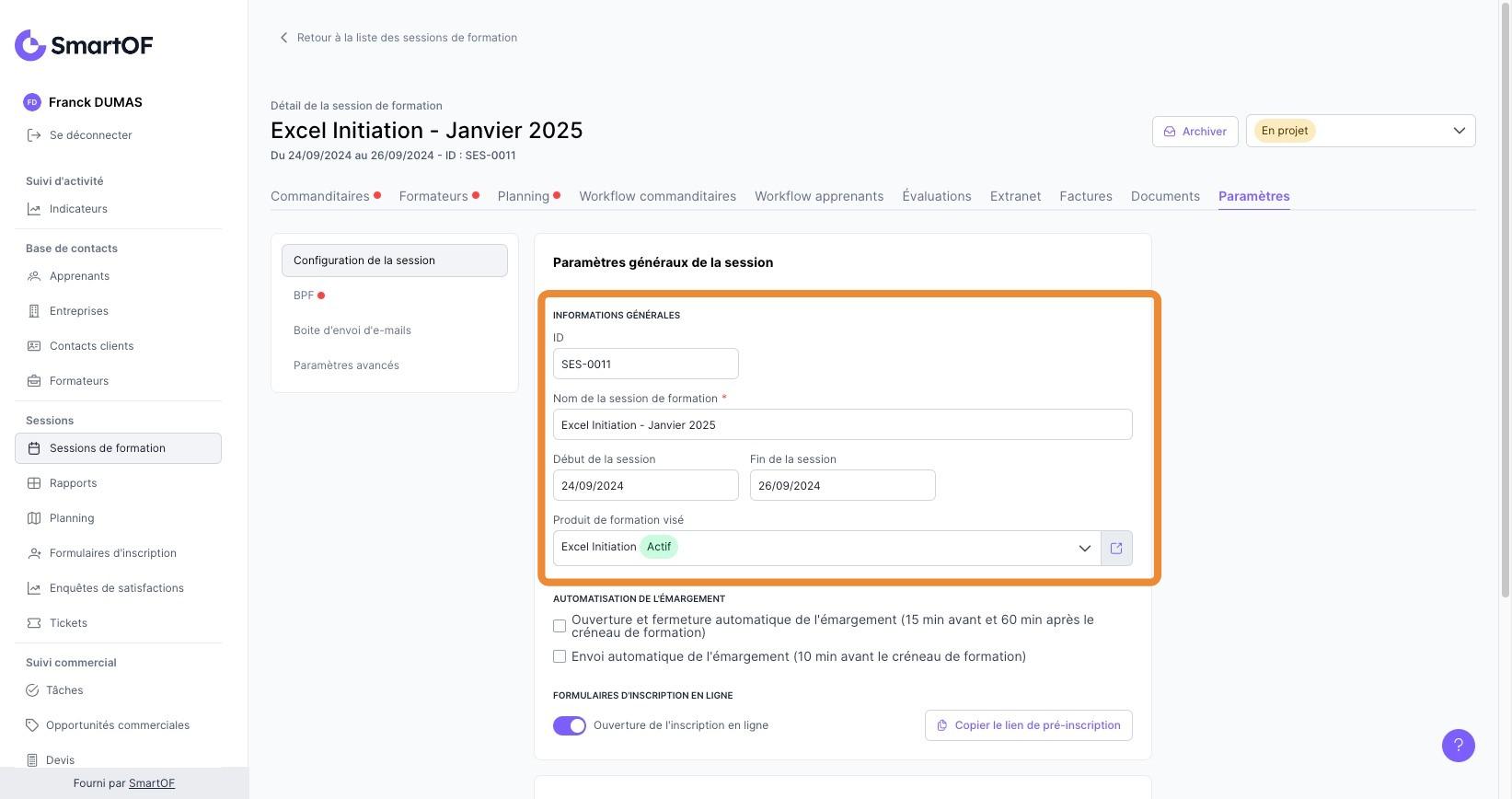Click the Indicateurs chart icon in sidebar
The height and width of the screenshot is (799, 1512).
coord(34,209)
